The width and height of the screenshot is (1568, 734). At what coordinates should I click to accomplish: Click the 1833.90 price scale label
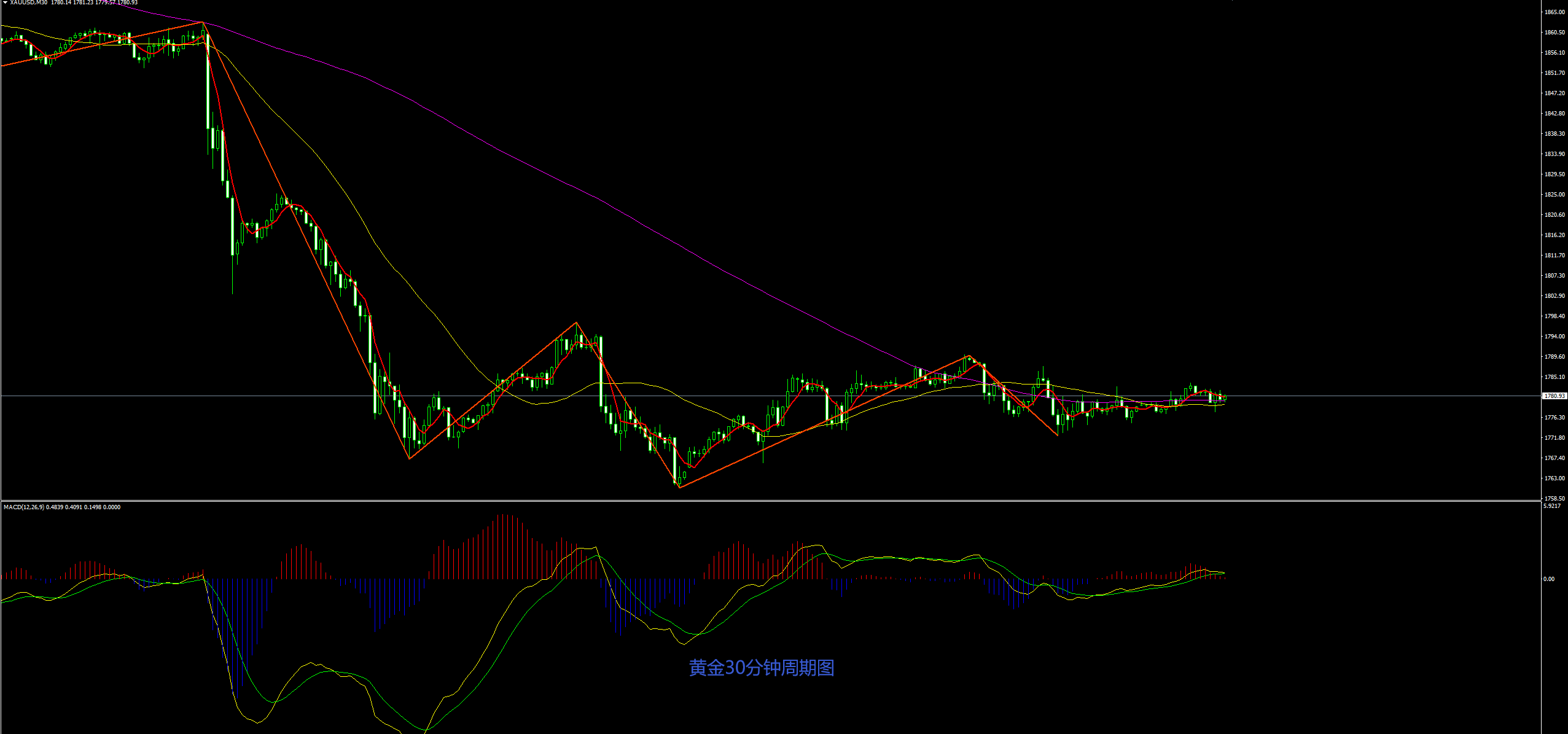(x=1554, y=154)
